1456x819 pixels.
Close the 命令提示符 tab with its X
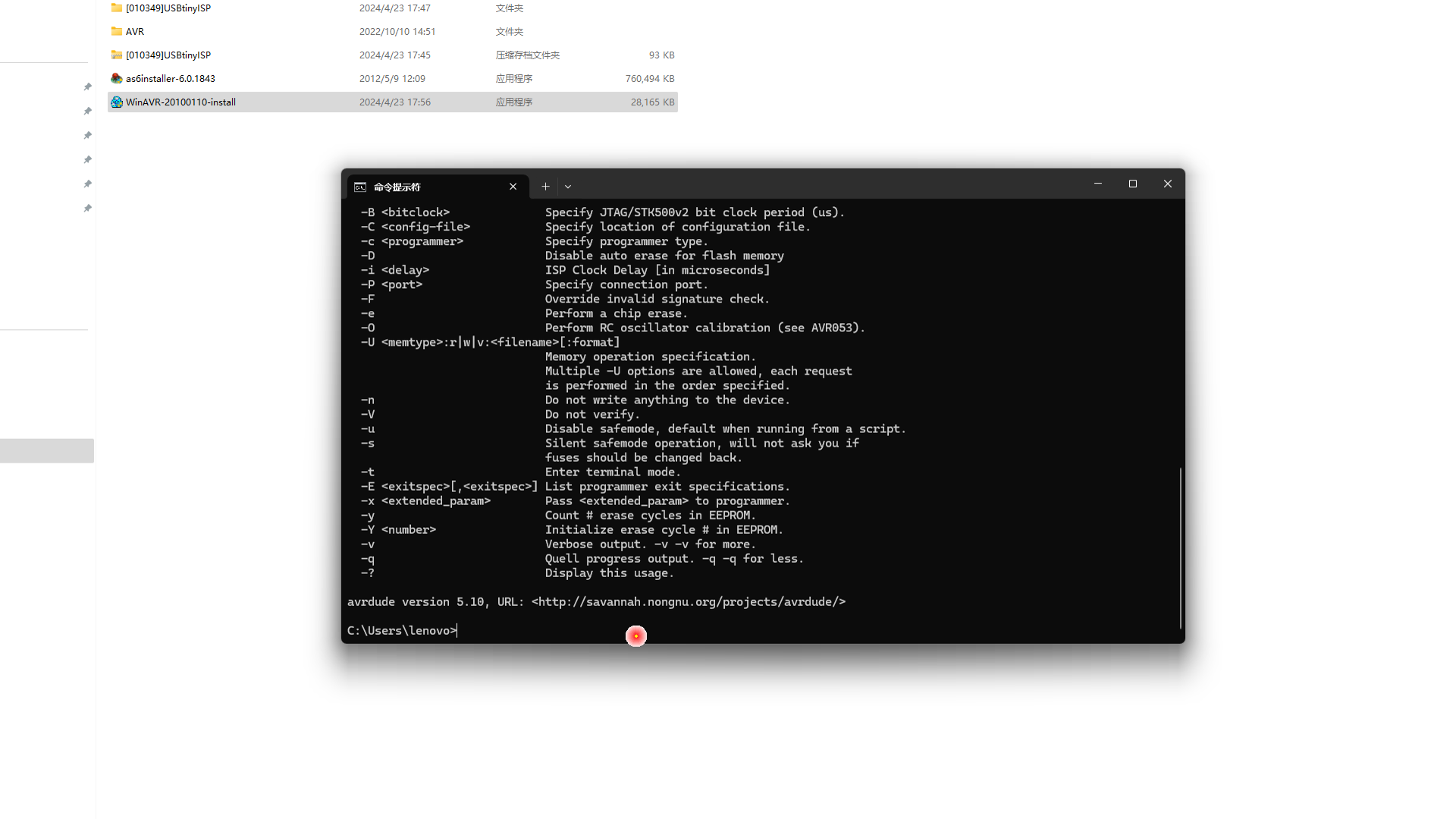coord(513,186)
